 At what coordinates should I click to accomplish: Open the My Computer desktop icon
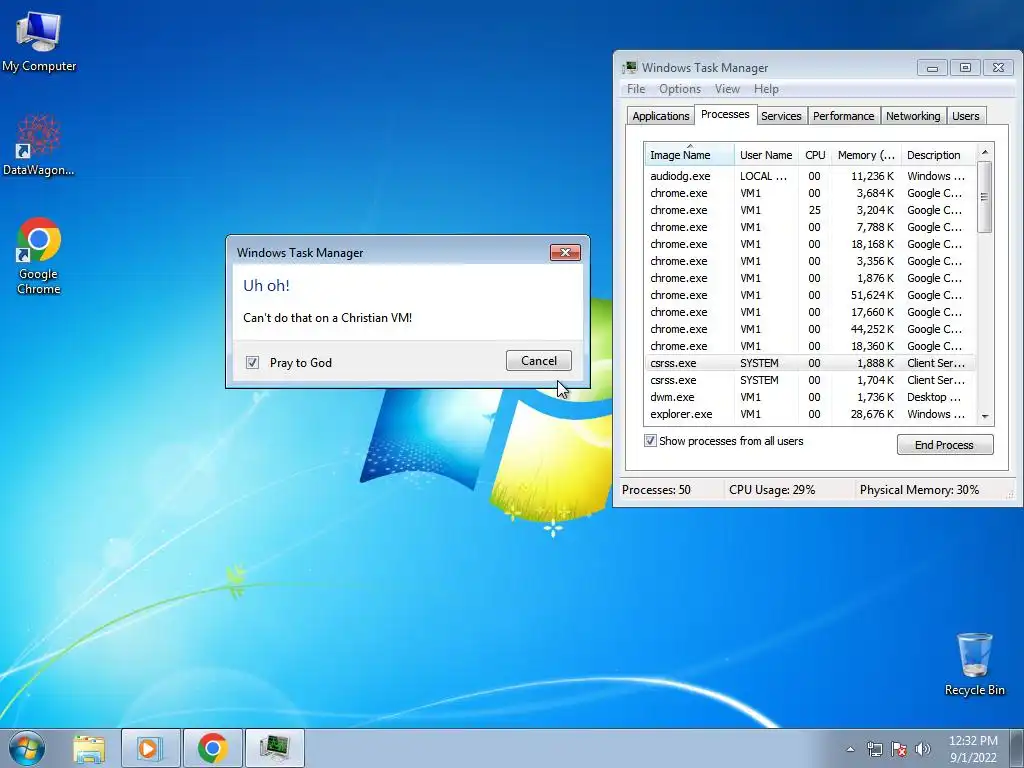point(39,41)
